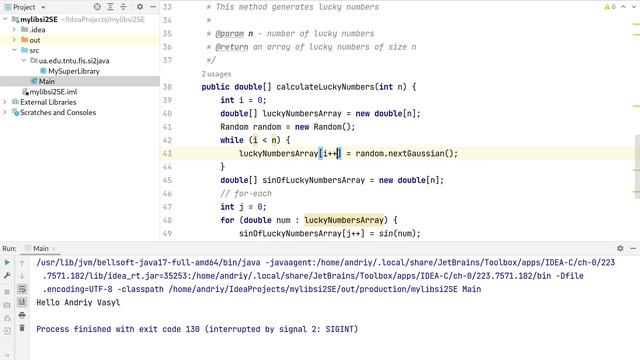640x360 pixels.
Task: Select mylibsi2SE project root row
Action: point(80,19)
